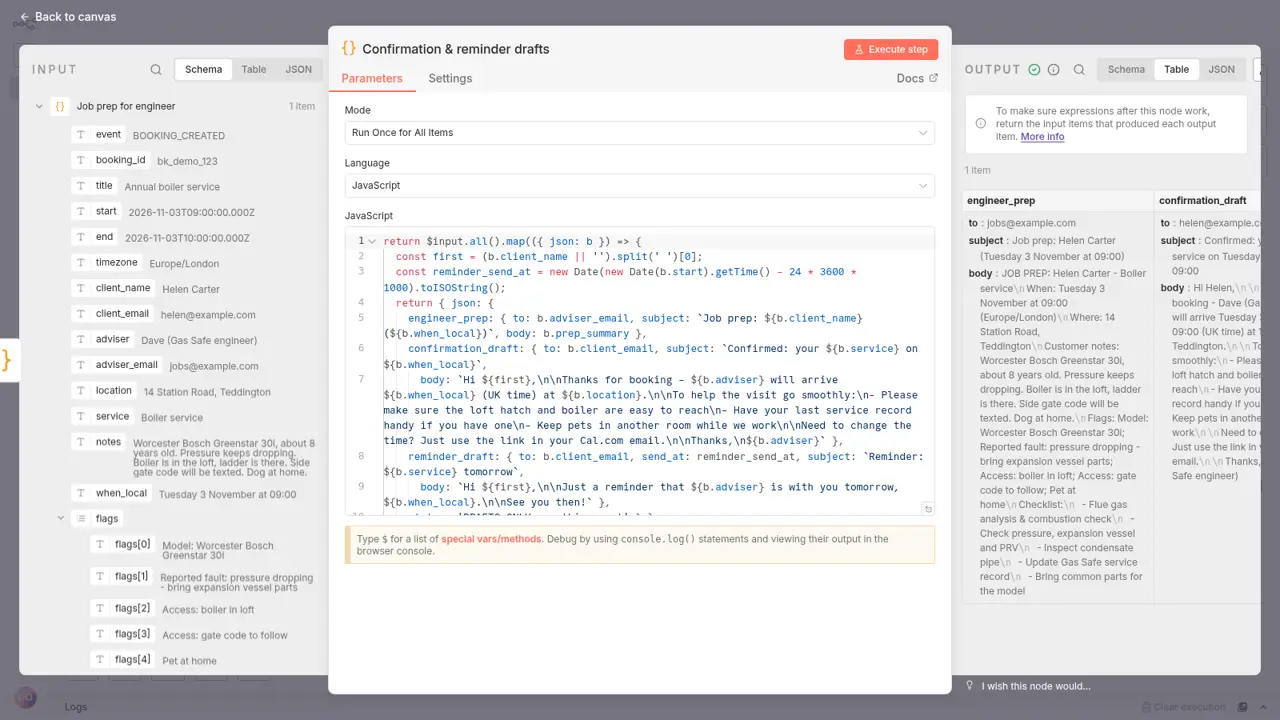Switch input view to Table
This screenshot has height=720, width=1280.
[x=254, y=70]
